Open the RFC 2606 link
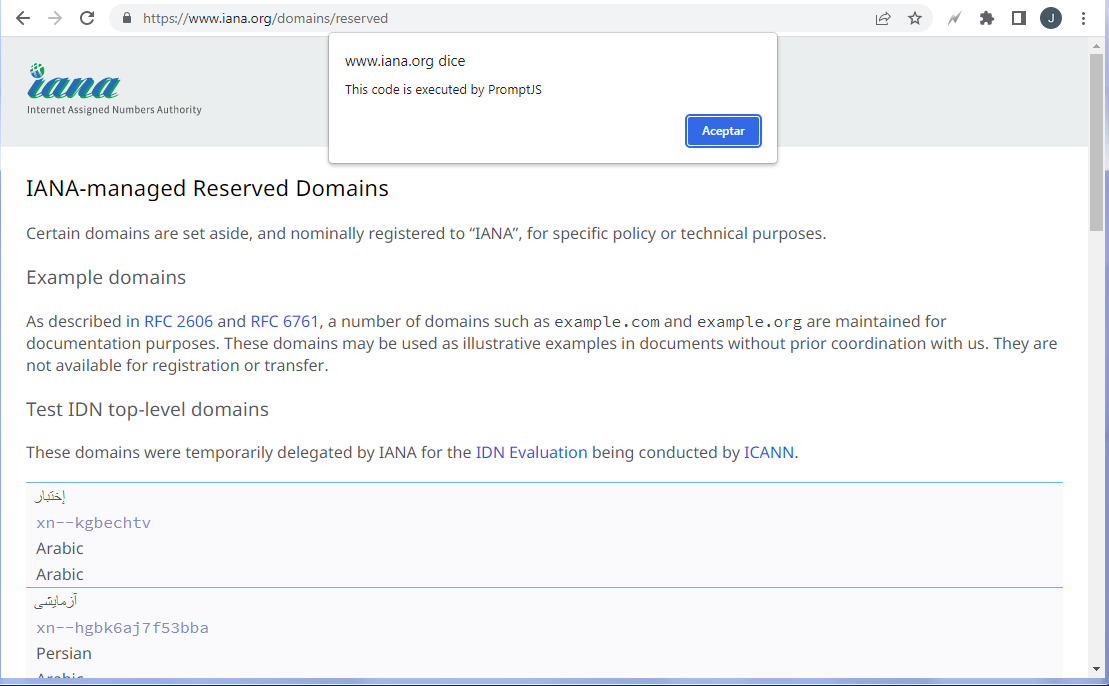Screen dimensions: 1109x686 (178, 321)
